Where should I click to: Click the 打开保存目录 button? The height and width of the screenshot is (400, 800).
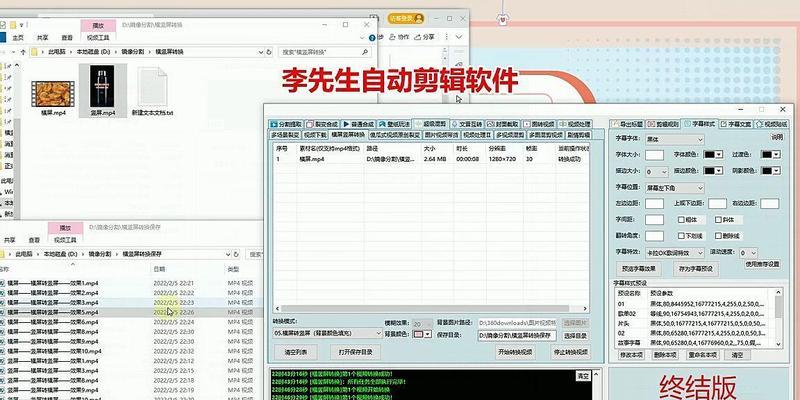355,352
